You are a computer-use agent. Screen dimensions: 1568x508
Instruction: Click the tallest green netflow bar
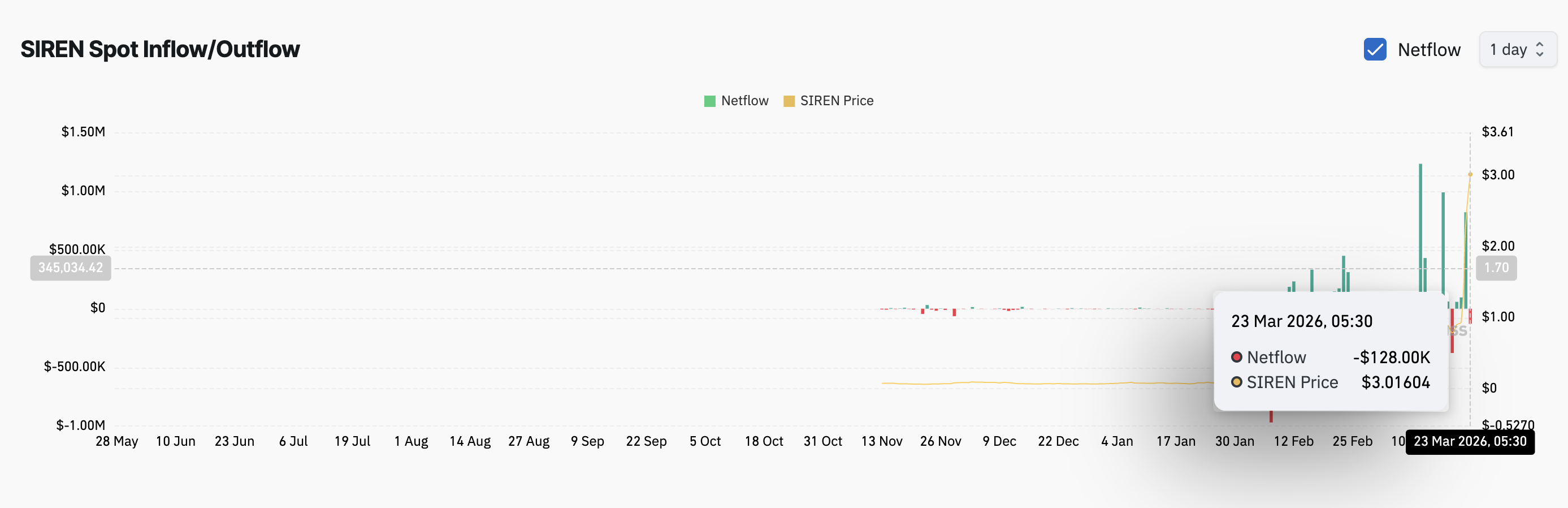1420,231
